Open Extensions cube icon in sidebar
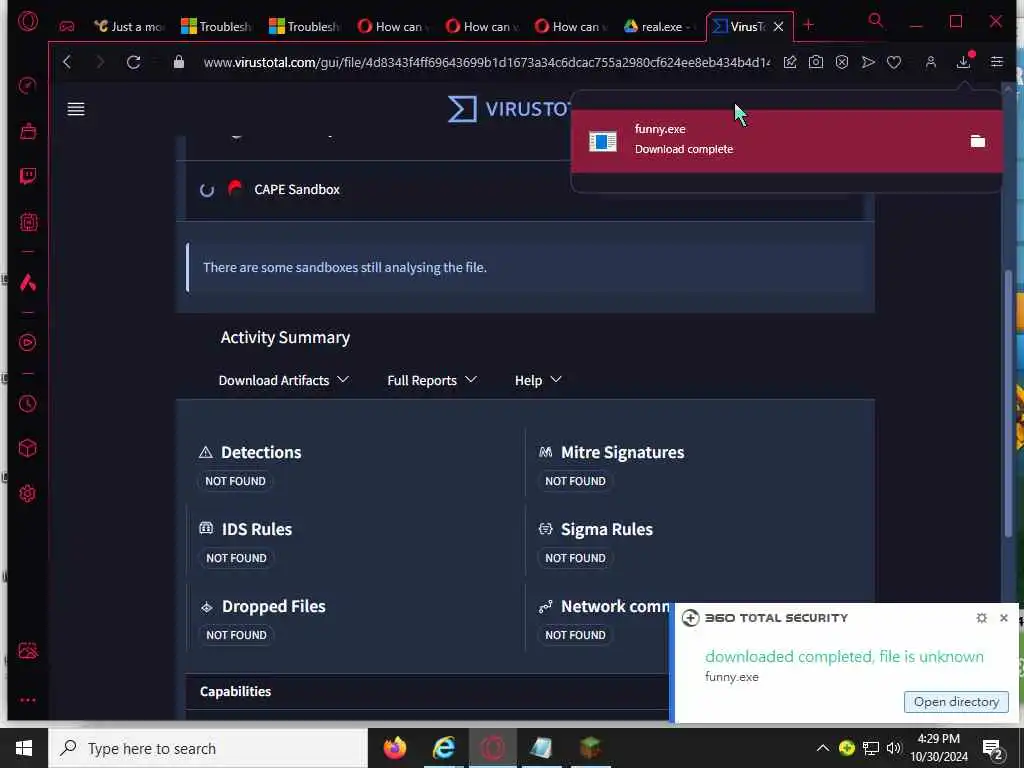 pos(27,448)
